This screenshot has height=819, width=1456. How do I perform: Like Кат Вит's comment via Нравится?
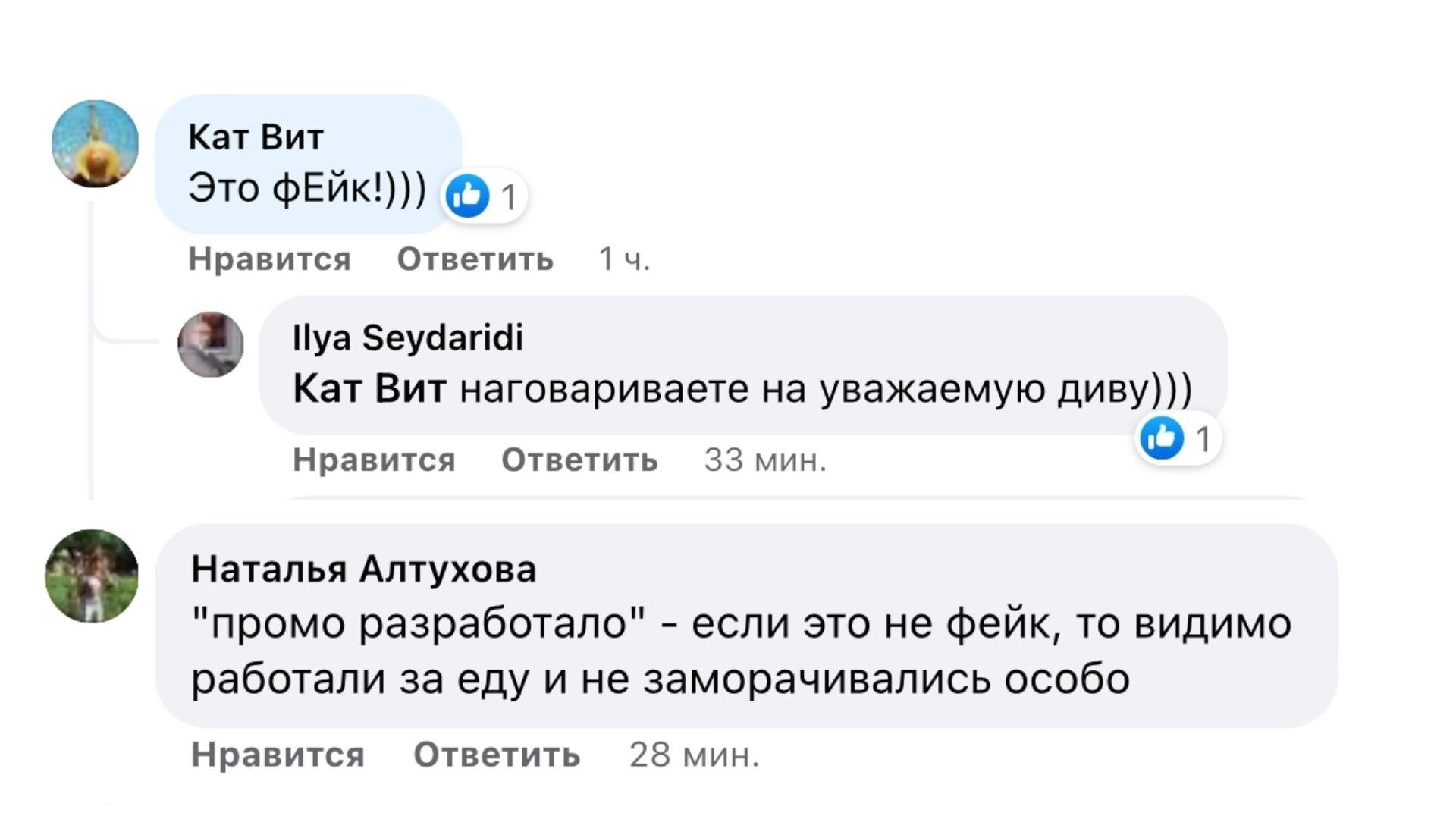pyautogui.click(x=270, y=259)
